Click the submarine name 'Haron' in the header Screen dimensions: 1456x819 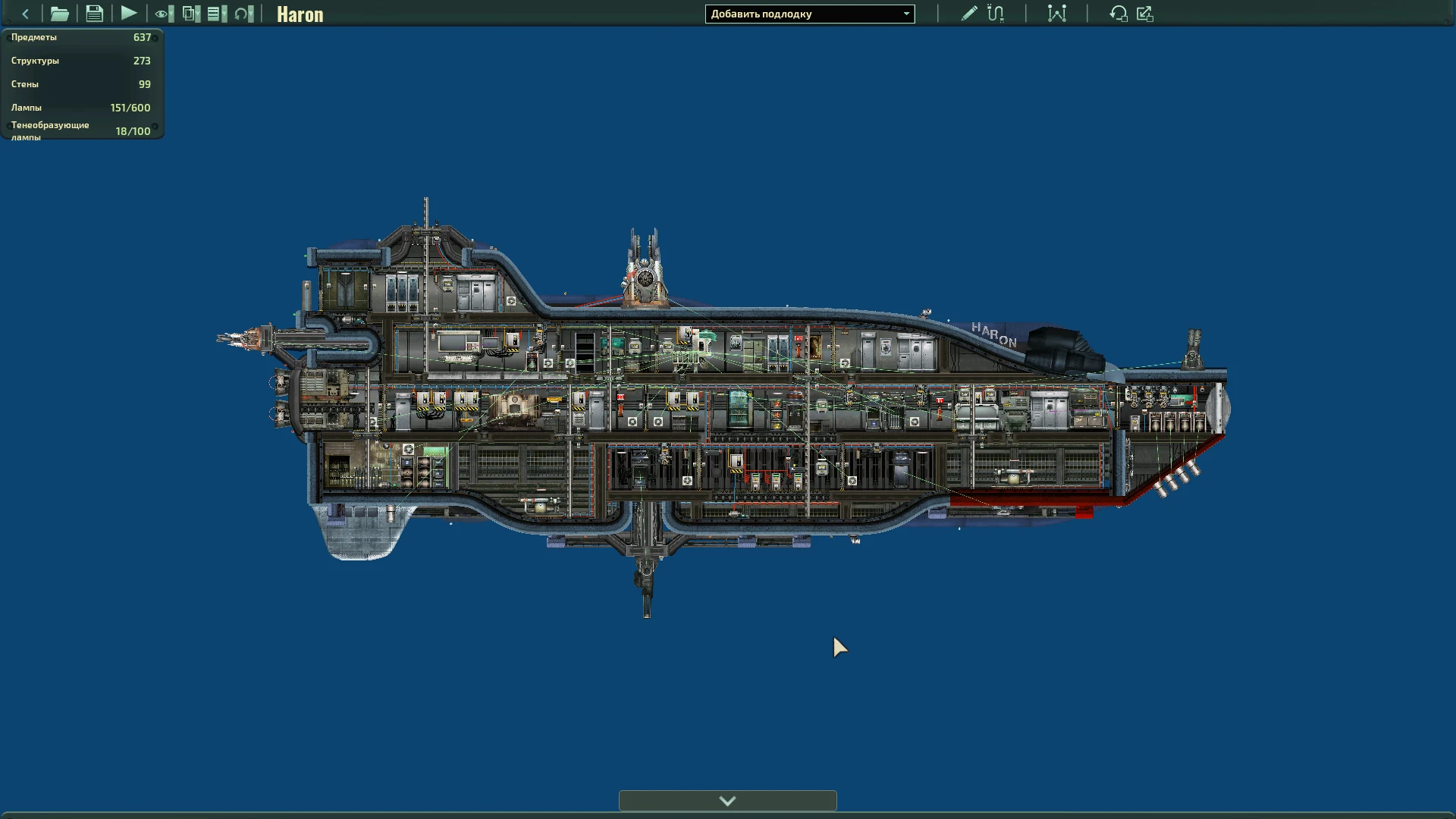pos(300,14)
